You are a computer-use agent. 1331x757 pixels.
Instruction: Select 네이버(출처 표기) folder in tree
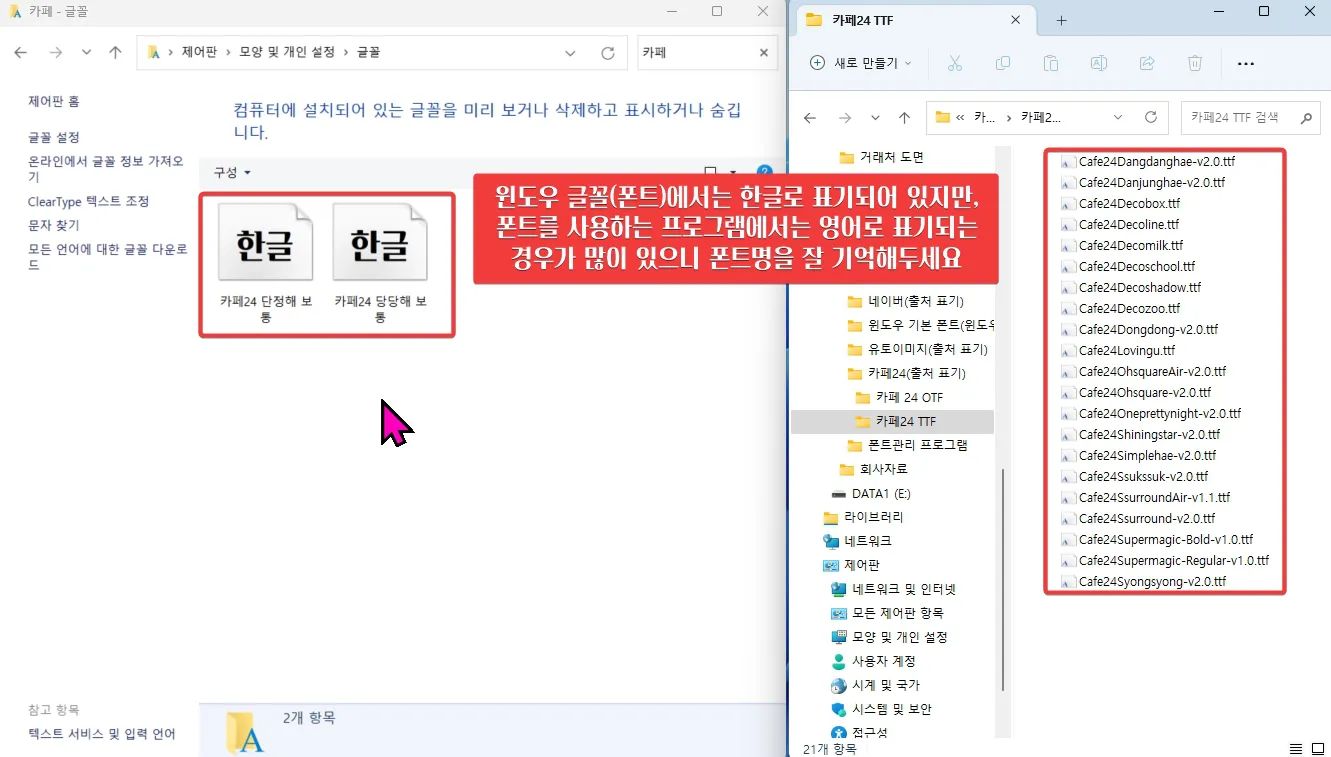click(x=905, y=301)
